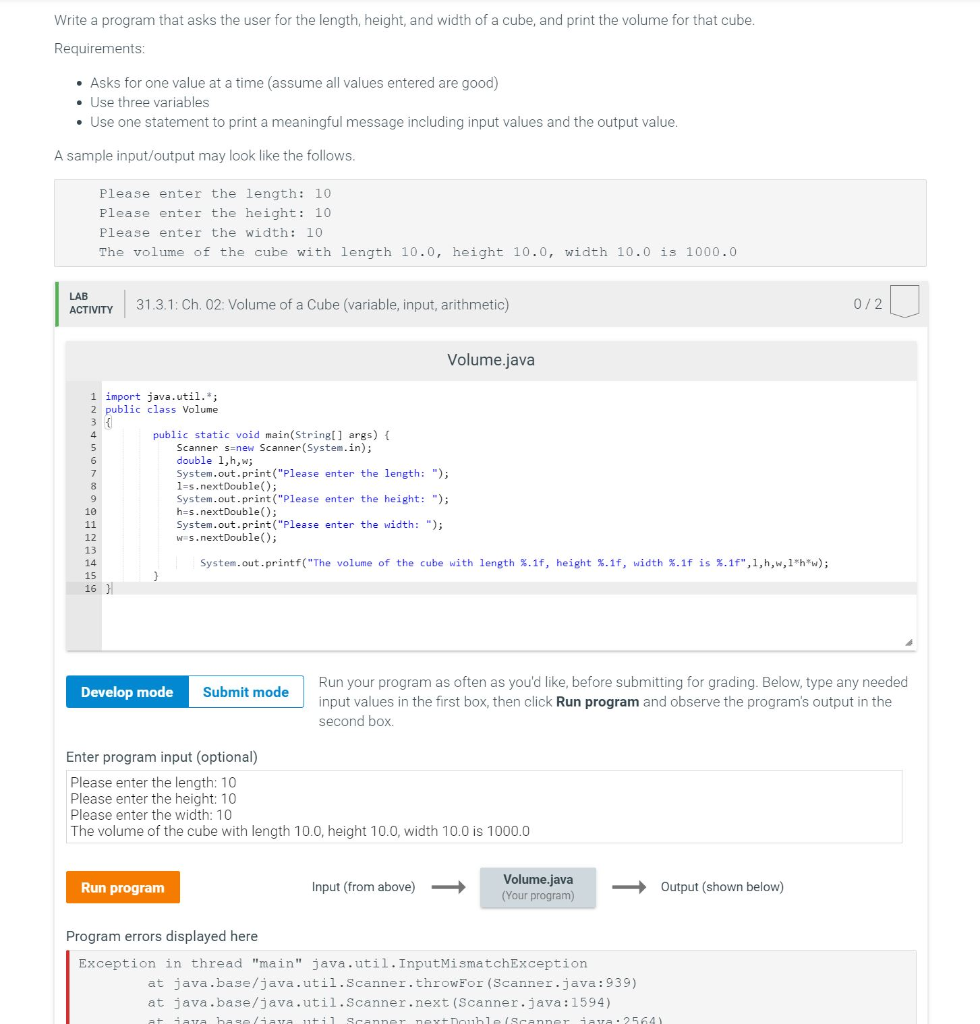The image size is (980, 1024).
Task: Click the score badge icon next to 0 / 2
Action: tap(904, 301)
